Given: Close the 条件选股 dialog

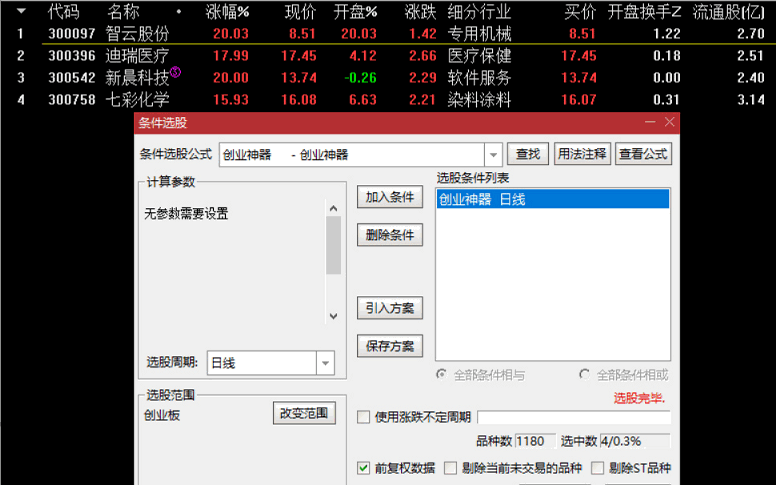Looking at the screenshot, I should 670,122.
